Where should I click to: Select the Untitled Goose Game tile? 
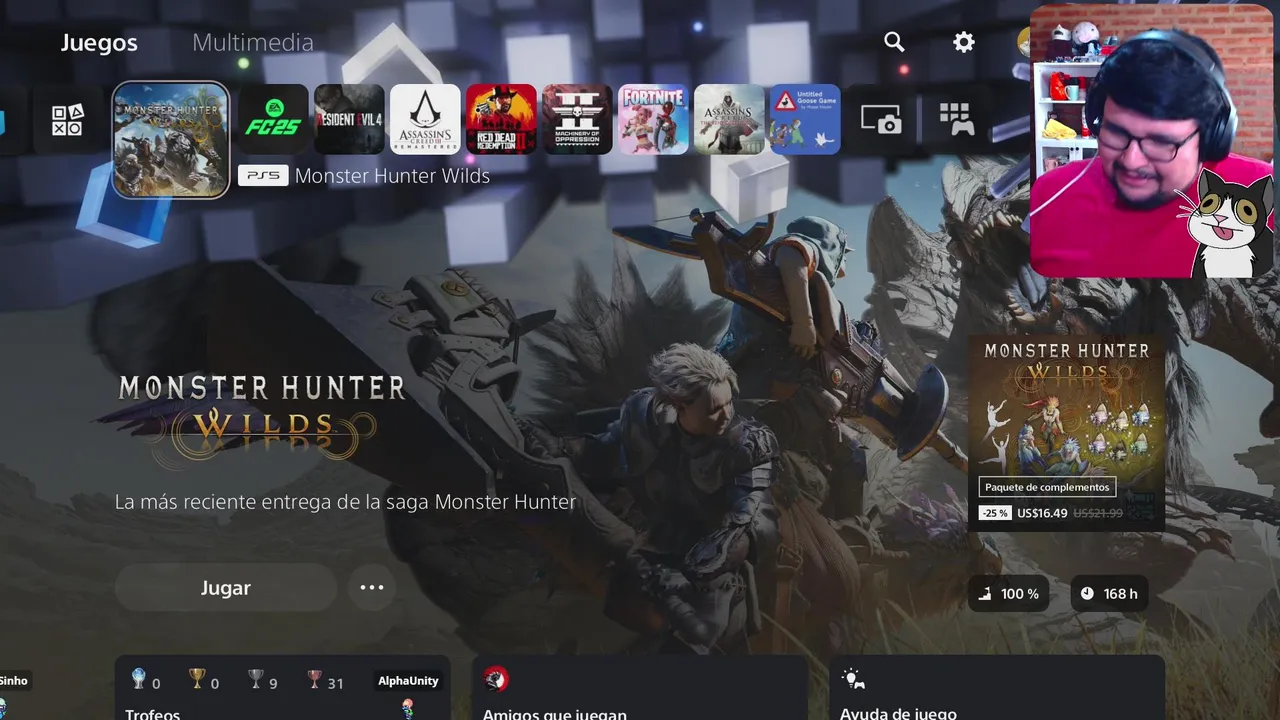point(805,119)
